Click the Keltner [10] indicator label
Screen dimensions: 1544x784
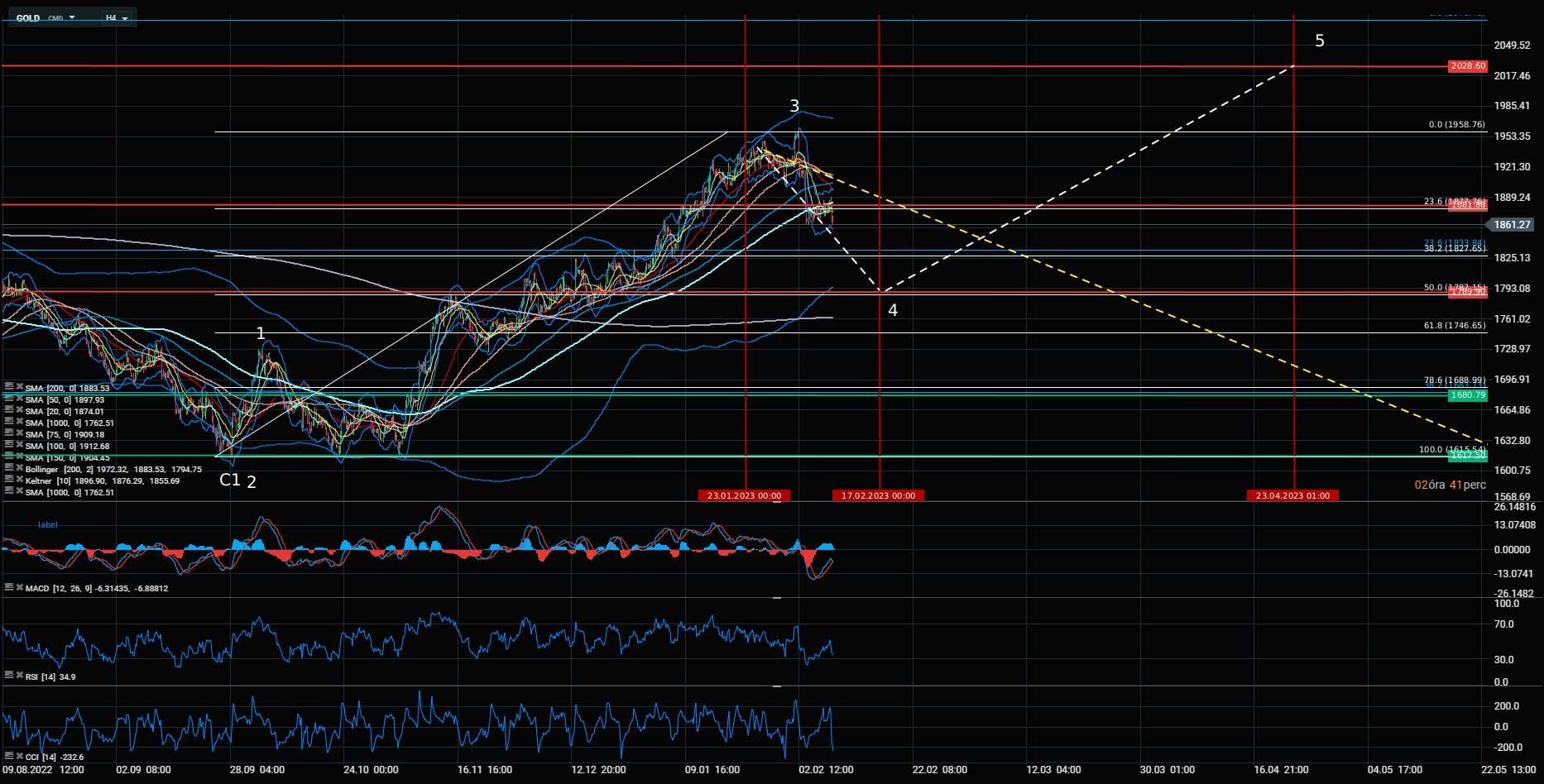point(103,480)
